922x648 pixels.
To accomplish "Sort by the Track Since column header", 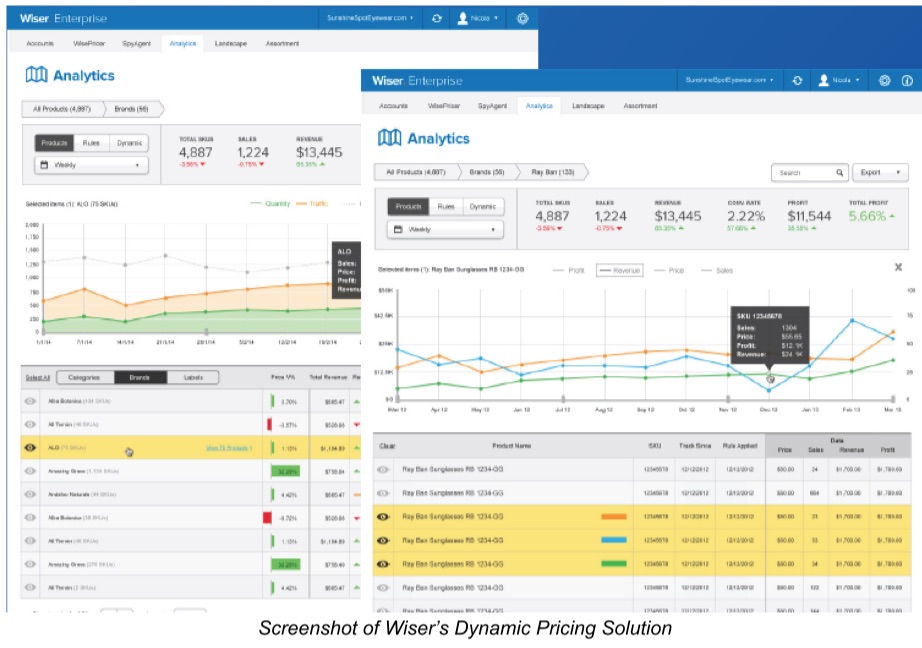I will [x=695, y=446].
